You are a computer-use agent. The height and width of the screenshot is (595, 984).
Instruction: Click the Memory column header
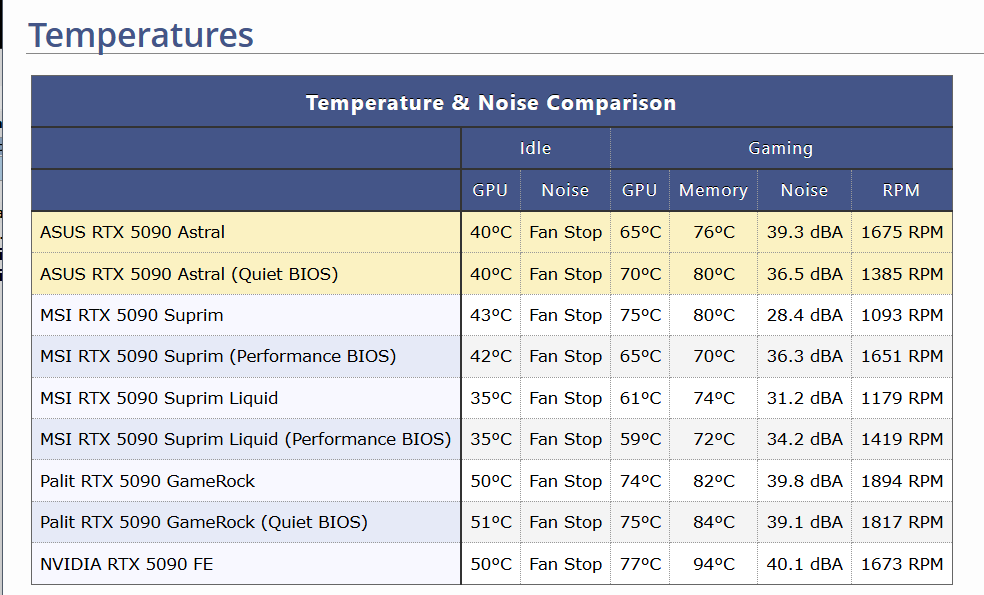click(713, 190)
